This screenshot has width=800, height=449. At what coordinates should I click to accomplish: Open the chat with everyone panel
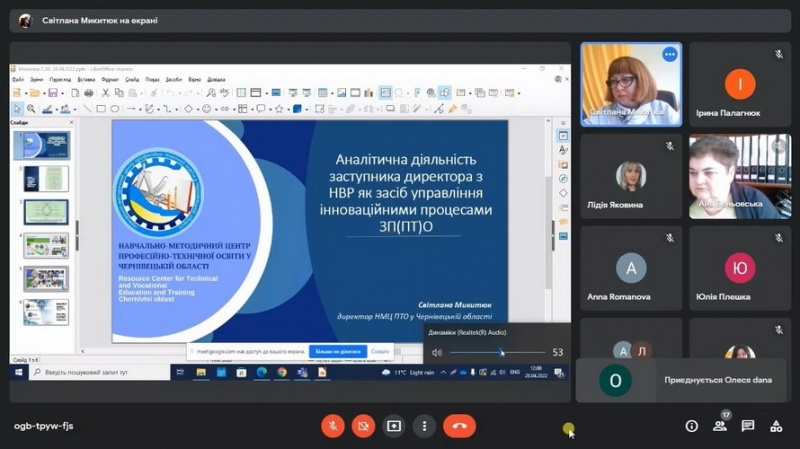click(748, 426)
